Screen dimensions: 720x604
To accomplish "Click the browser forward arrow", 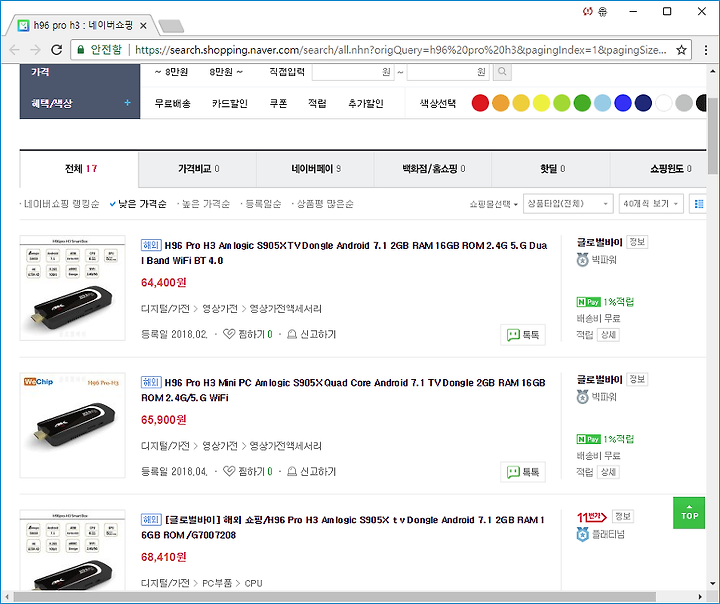I will pyautogui.click(x=35, y=50).
